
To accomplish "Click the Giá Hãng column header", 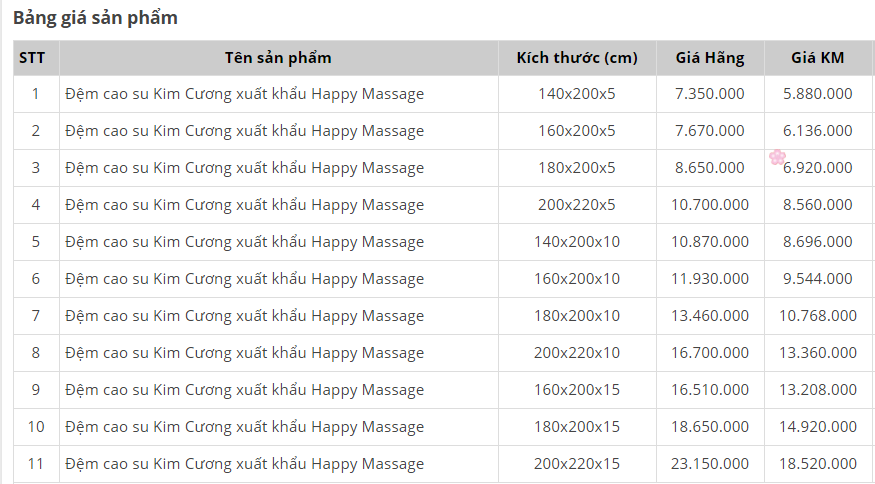I will click(x=710, y=58).
